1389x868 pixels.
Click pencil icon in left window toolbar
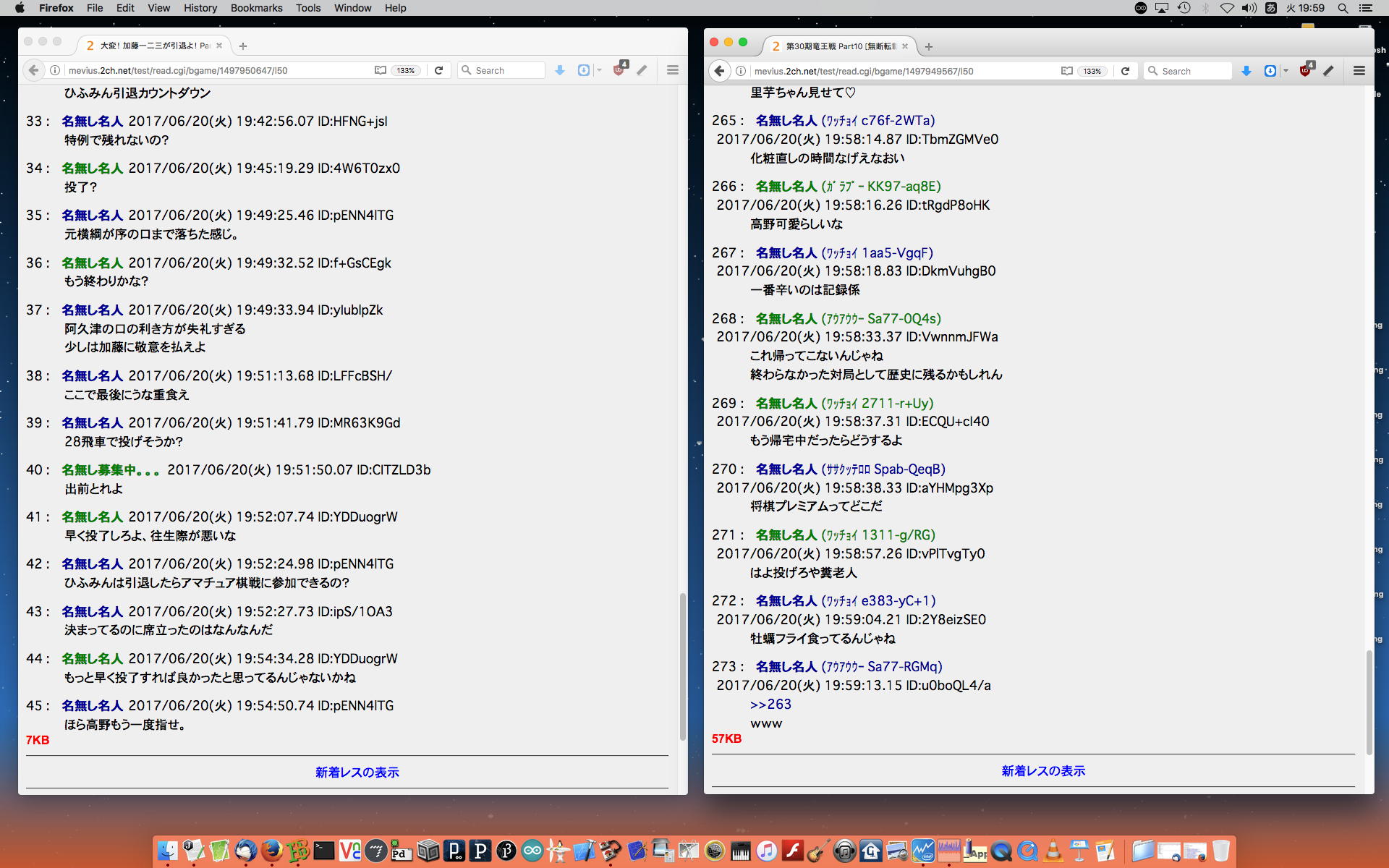(x=642, y=70)
